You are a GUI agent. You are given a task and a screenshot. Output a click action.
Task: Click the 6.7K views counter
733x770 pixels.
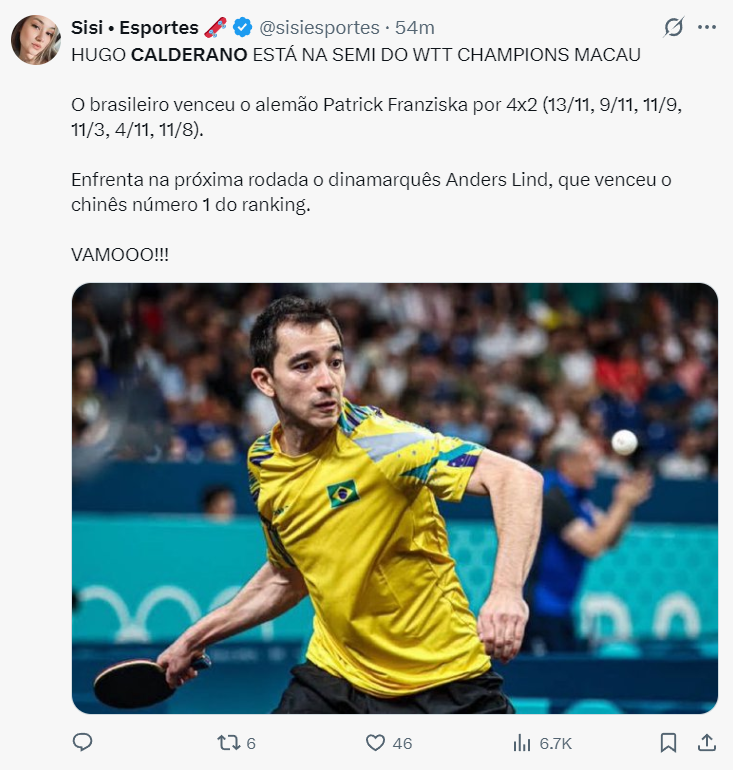pos(556,743)
